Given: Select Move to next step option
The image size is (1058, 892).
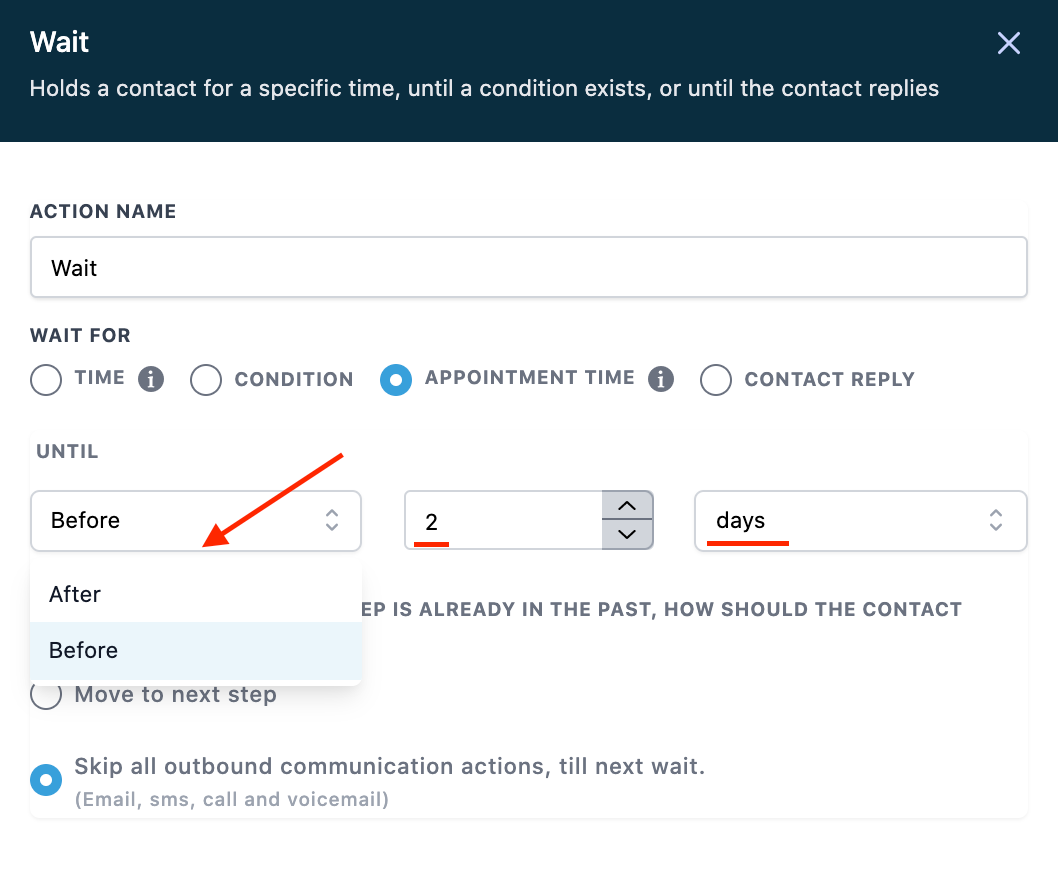Looking at the screenshot, I should (46, 695).
